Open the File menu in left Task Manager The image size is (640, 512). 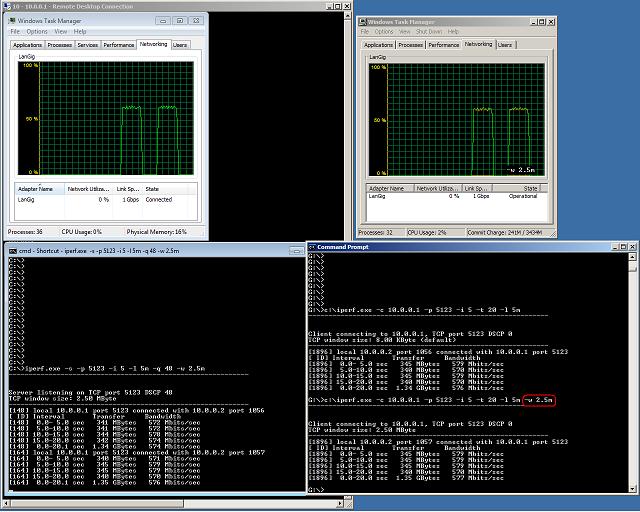pos(15,31)
